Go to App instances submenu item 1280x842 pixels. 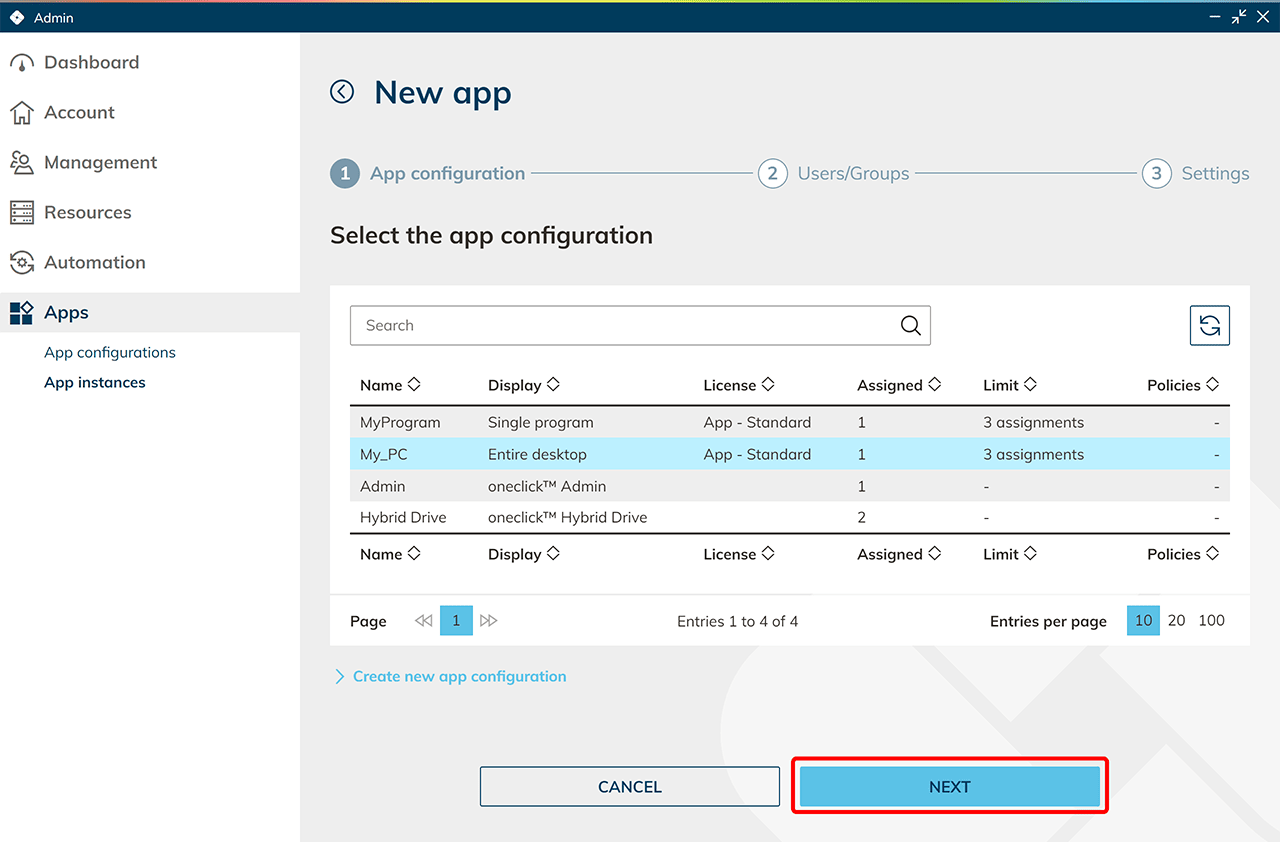click(x=95, y=382)
